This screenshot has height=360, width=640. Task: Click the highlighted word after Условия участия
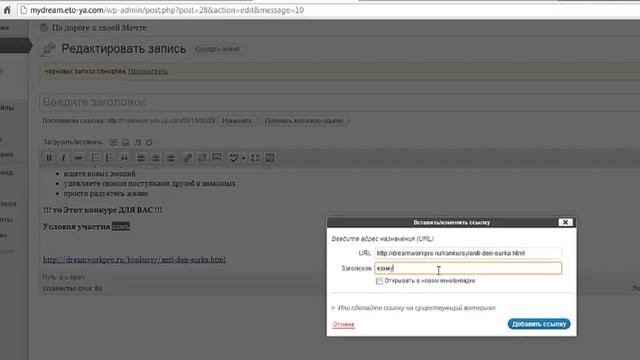[x=121, y=226]
